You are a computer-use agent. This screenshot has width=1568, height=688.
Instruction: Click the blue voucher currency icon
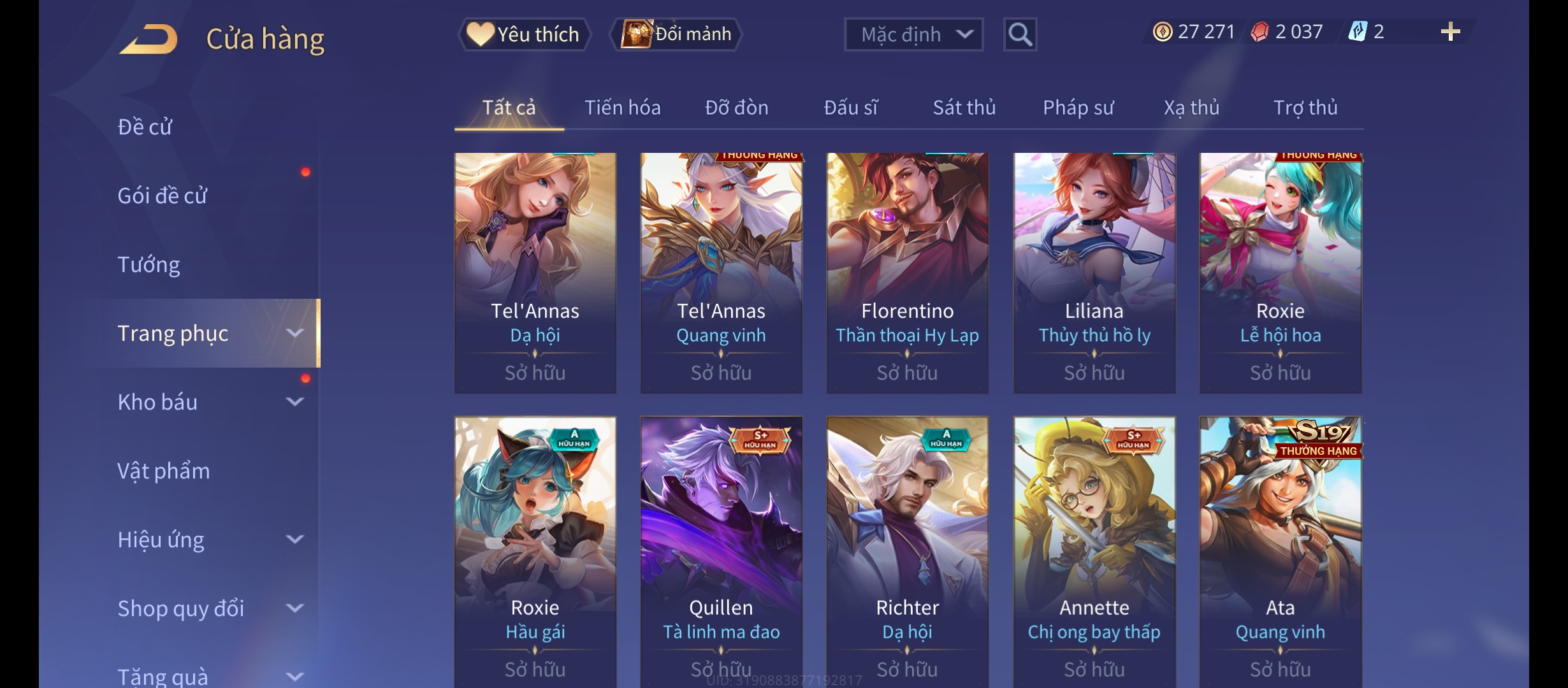pos(1358,32)
